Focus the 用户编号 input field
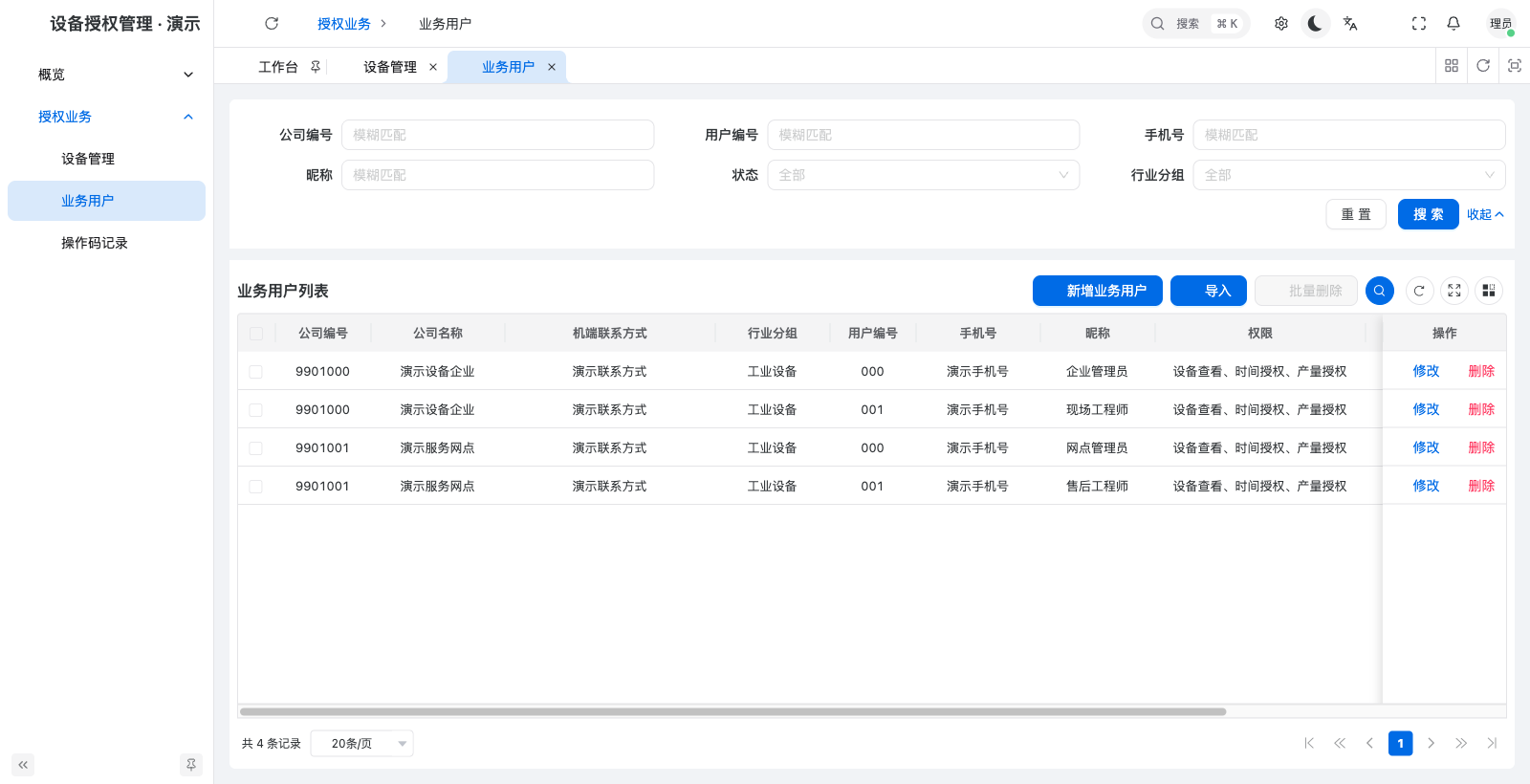The height and width of the screenshot is (784, 1530). click(924, 135)
